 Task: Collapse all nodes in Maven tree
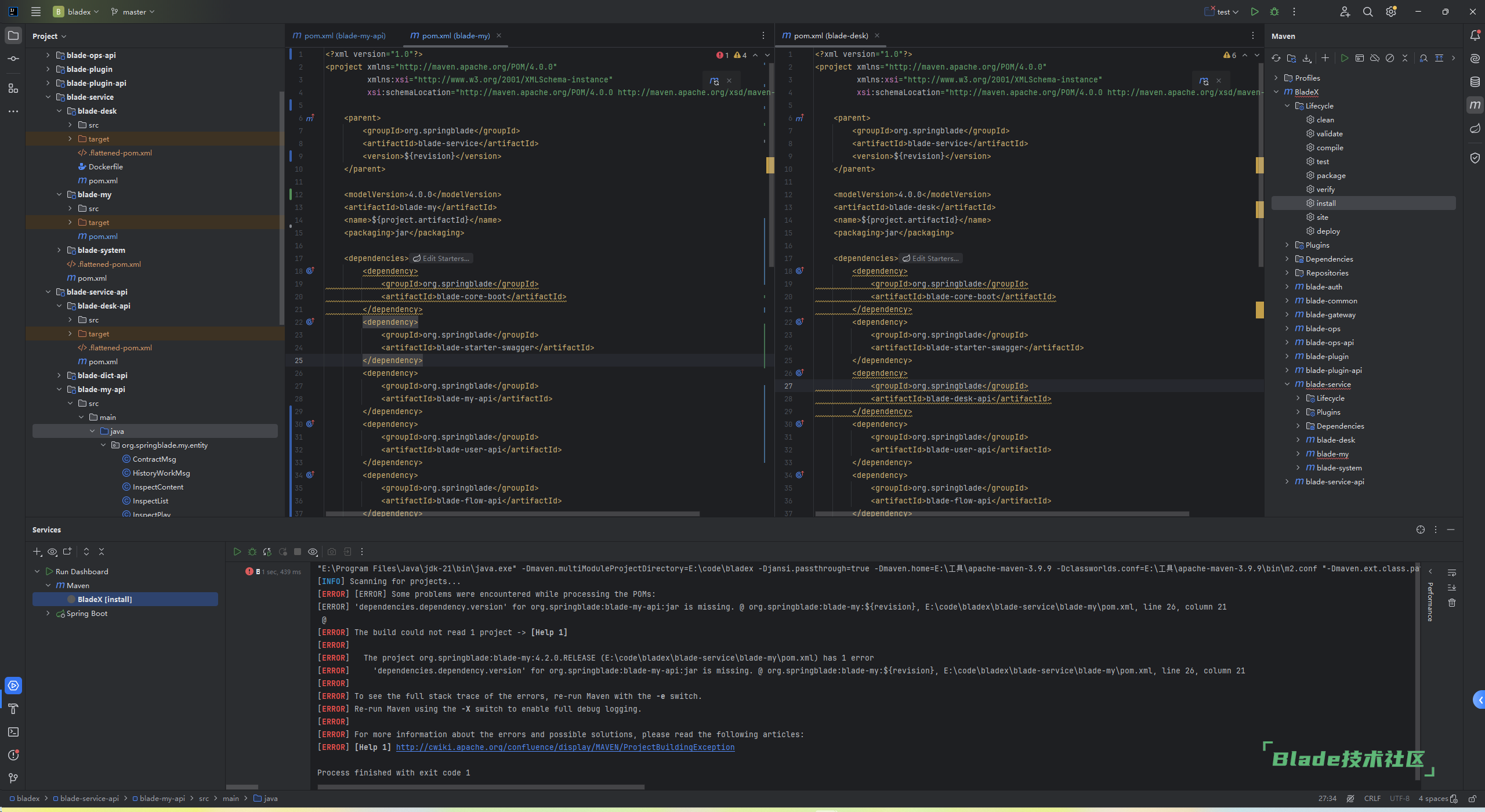pos(1404,58)
